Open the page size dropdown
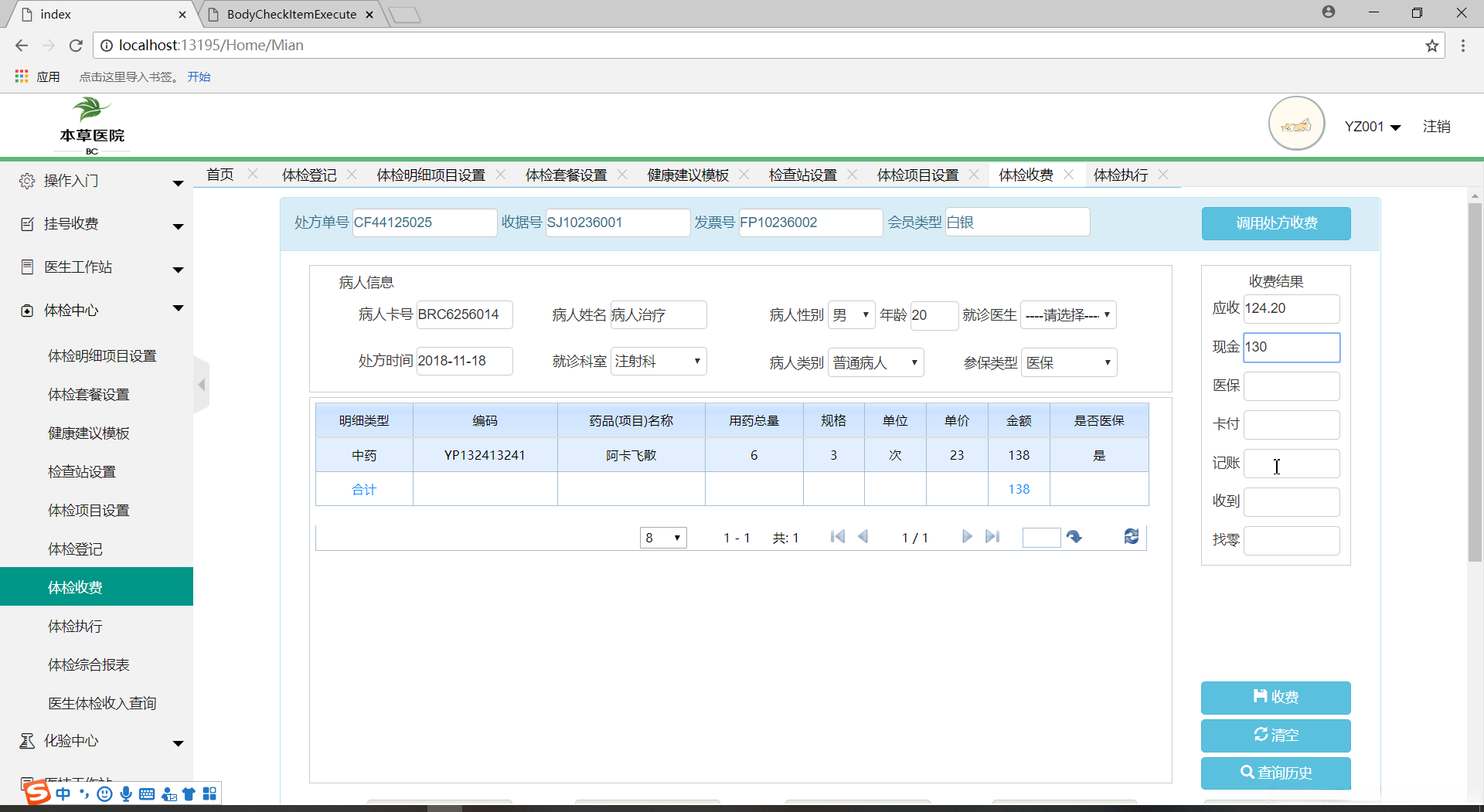1484x812 pixels. 663,538
